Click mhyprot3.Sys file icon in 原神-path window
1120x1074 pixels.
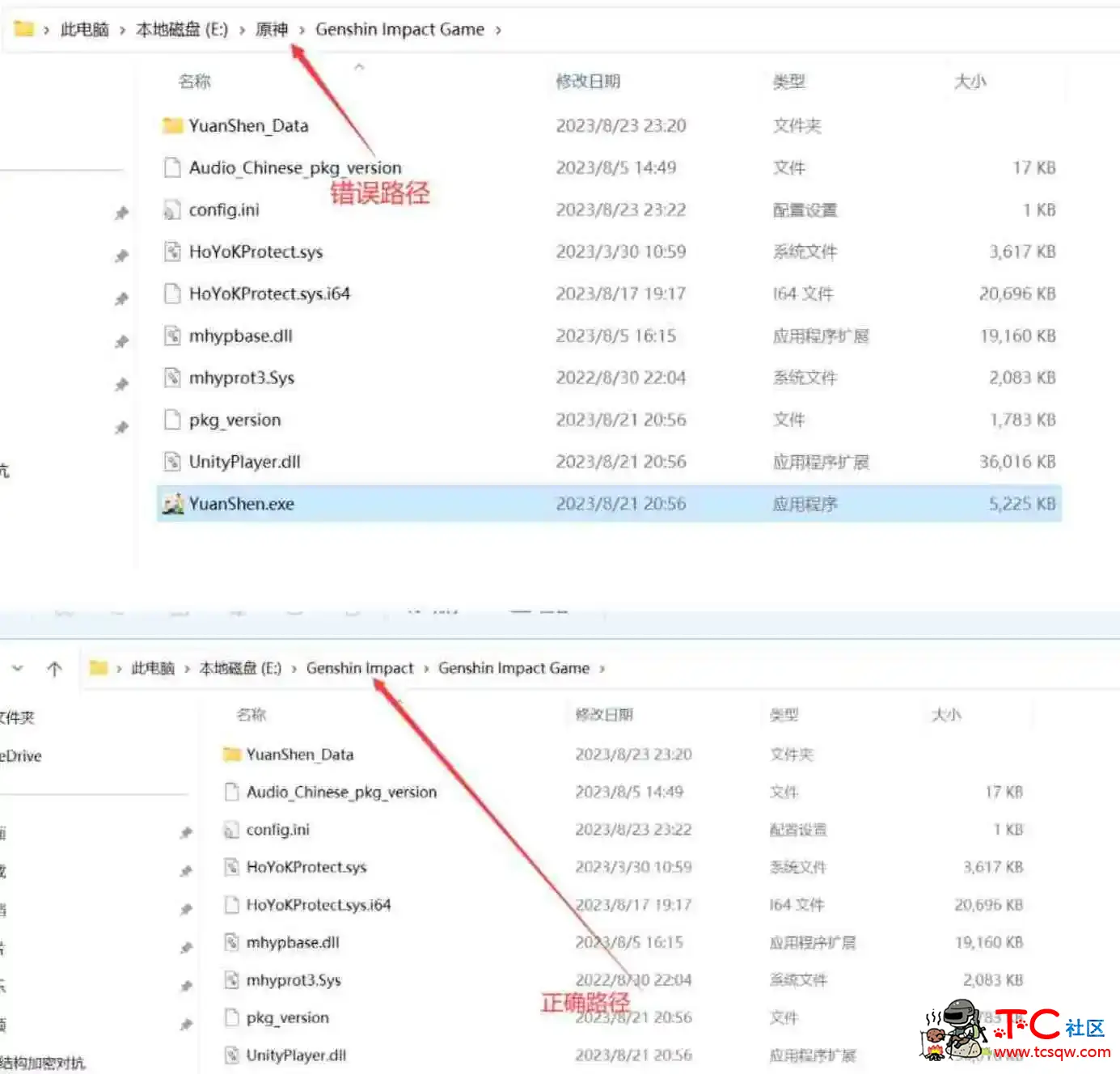click(172, 378)
